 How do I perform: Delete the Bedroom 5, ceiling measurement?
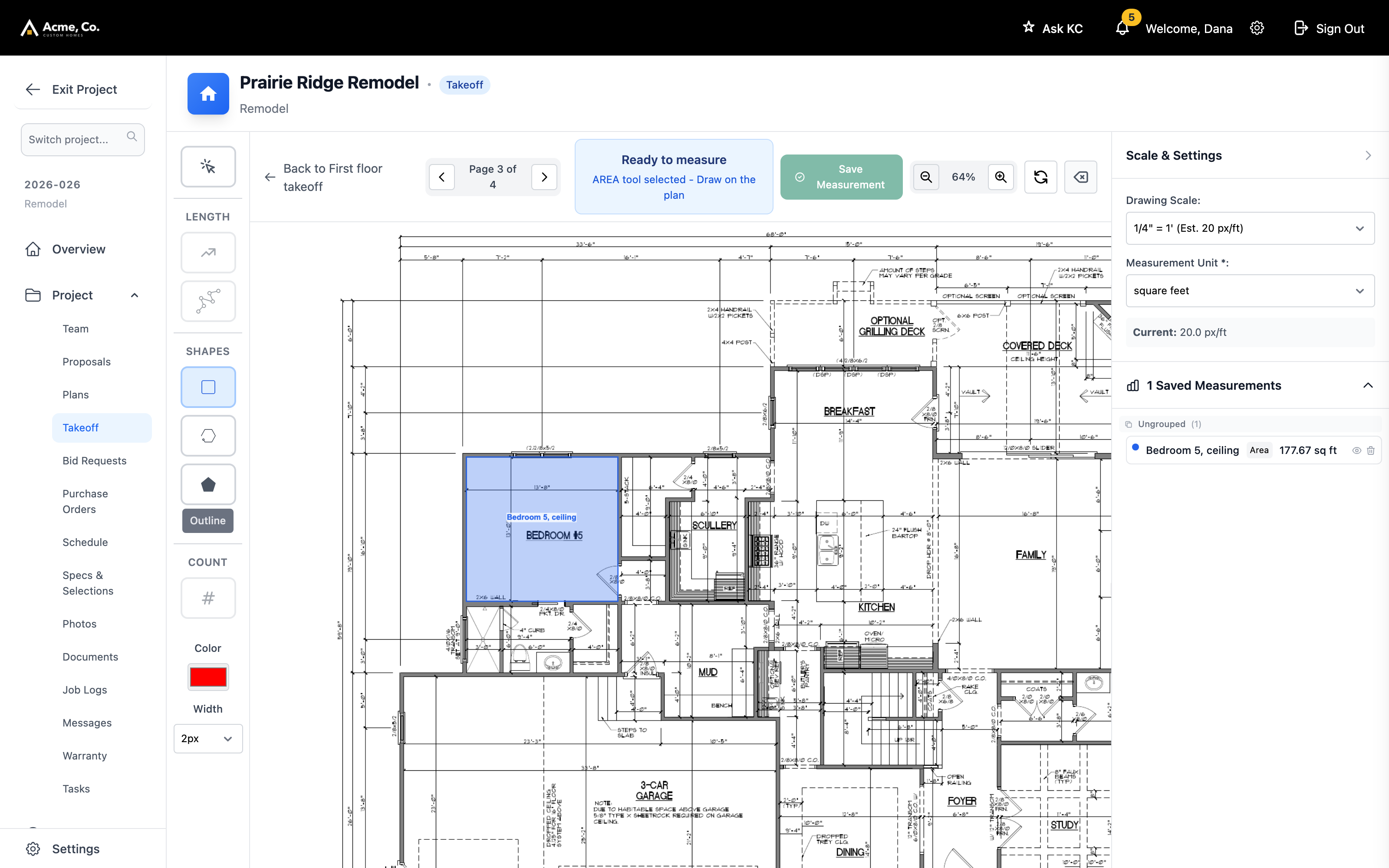1371,450
